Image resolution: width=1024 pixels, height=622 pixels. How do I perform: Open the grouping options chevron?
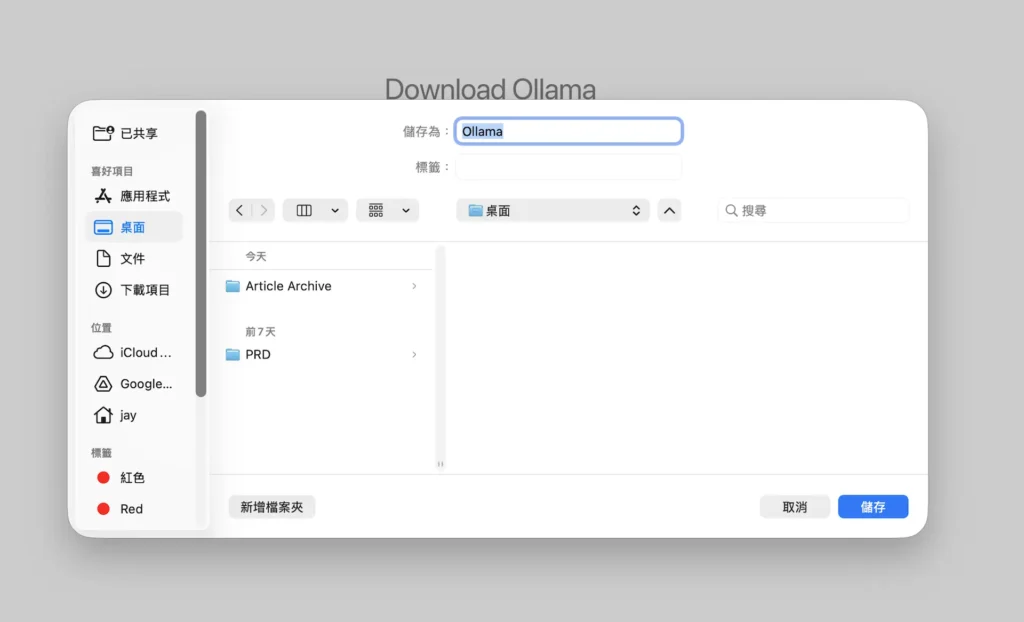406,210
